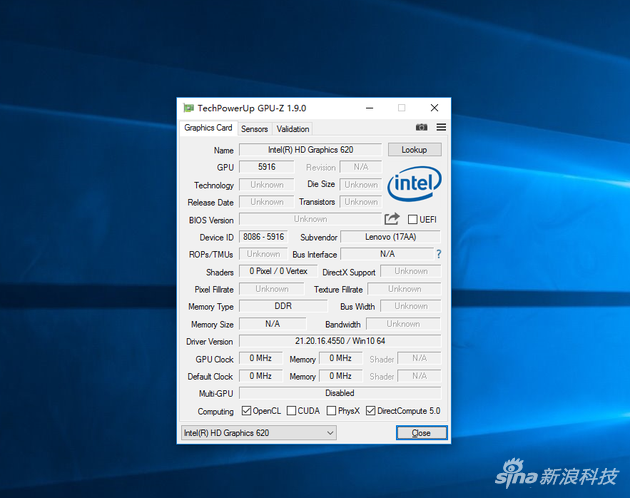Toggle the CUDA checkbox
630x498 pixels.
291,411
